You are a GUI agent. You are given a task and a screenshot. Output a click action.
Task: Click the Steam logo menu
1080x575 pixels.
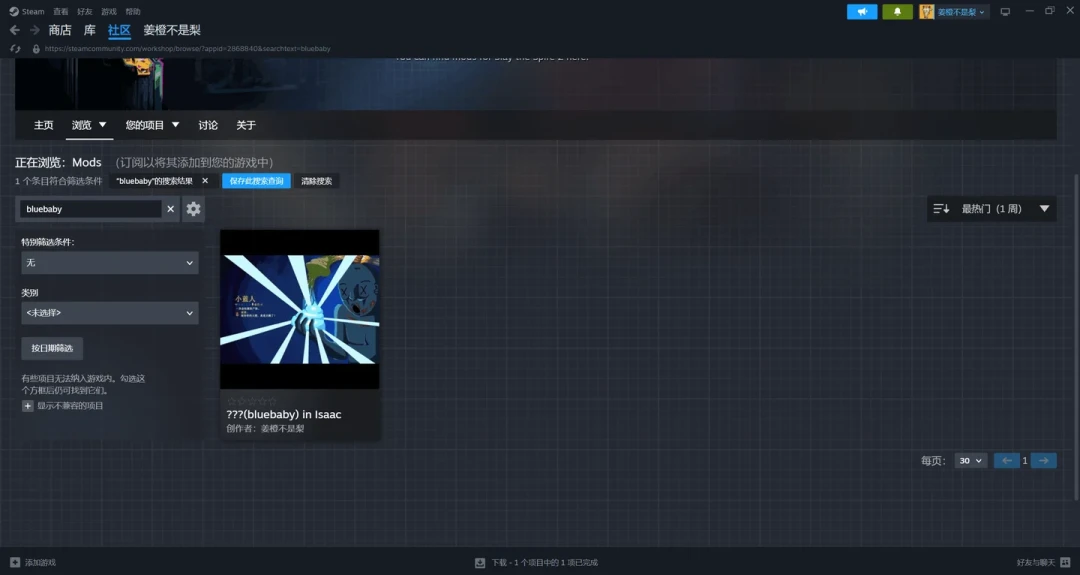coord(26,12)
